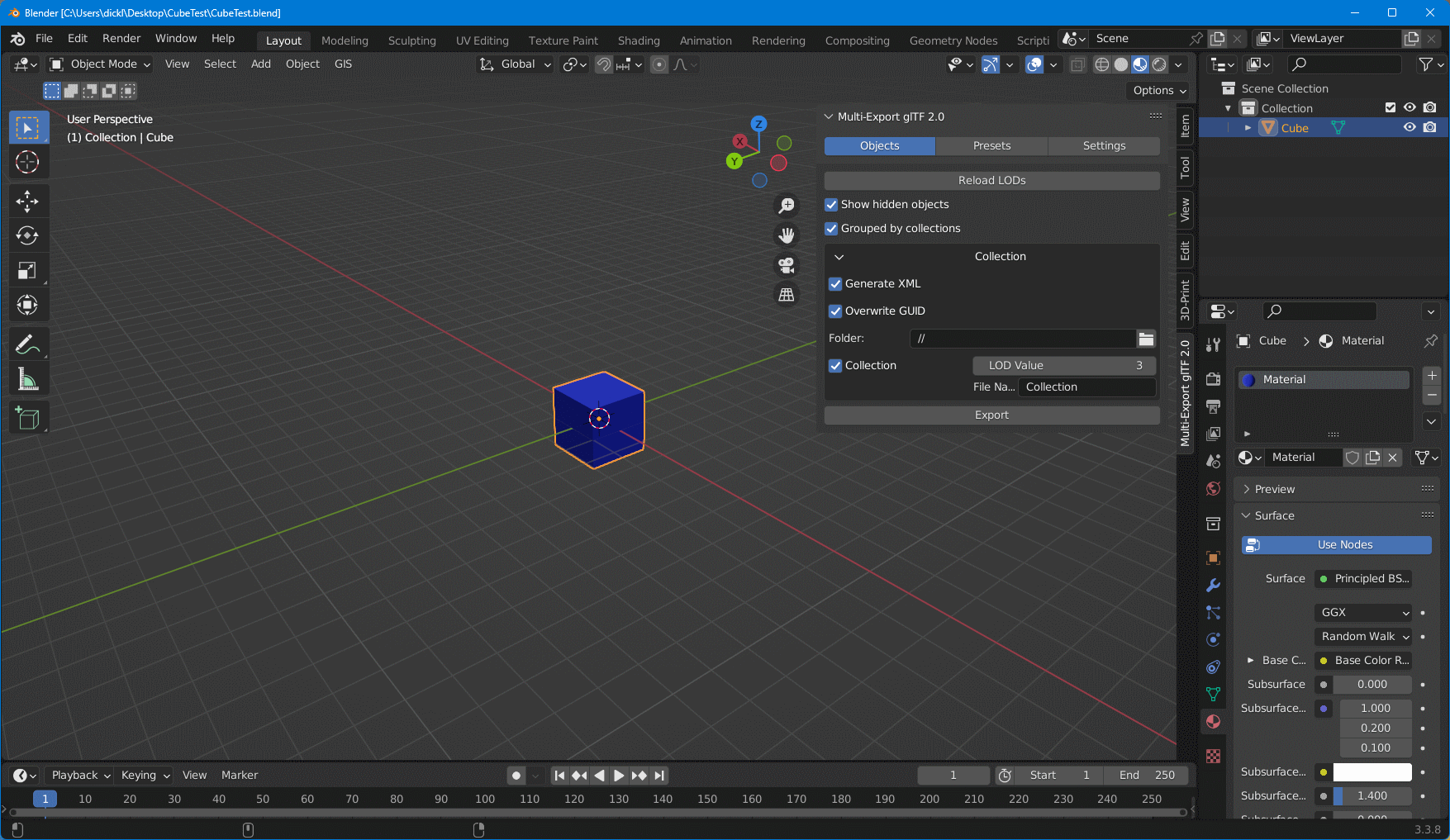Click the Use Nodes button
Screen dimensions: 1450x840
pyautogui.click(x=1336, y=545)
